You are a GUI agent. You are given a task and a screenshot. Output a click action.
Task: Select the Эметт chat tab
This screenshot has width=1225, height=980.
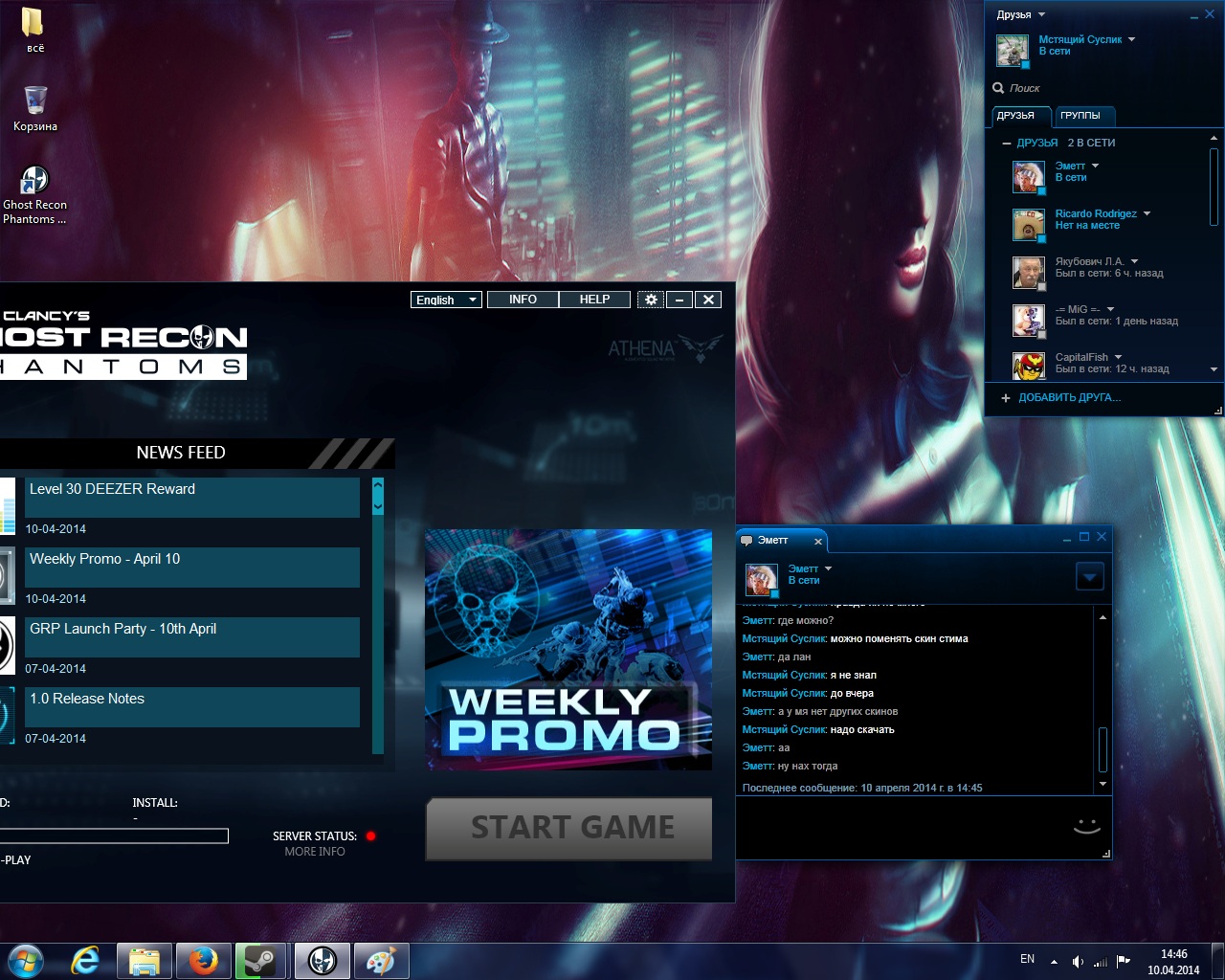tap(781, 541)
